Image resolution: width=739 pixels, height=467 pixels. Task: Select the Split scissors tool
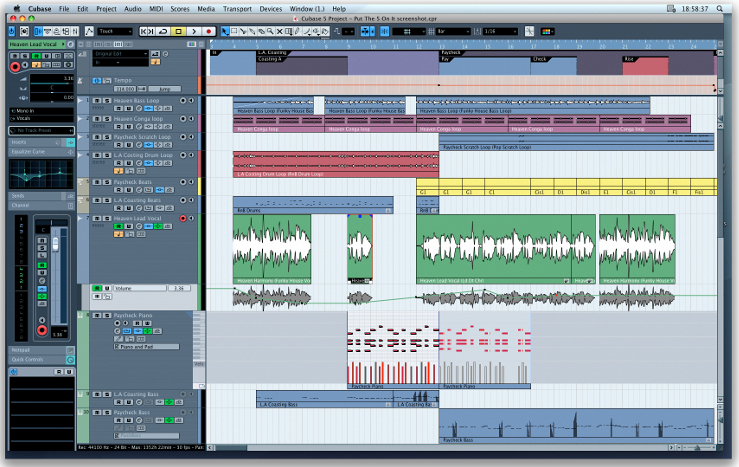click(243, 32)
